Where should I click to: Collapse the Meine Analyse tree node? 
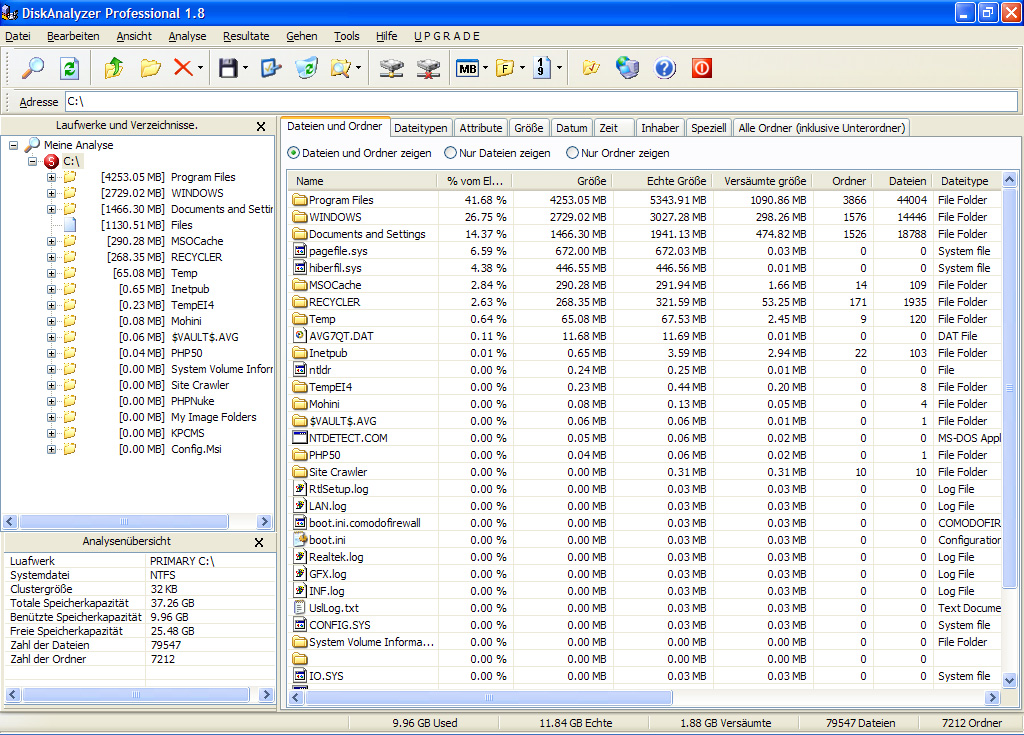click(13, 145)
